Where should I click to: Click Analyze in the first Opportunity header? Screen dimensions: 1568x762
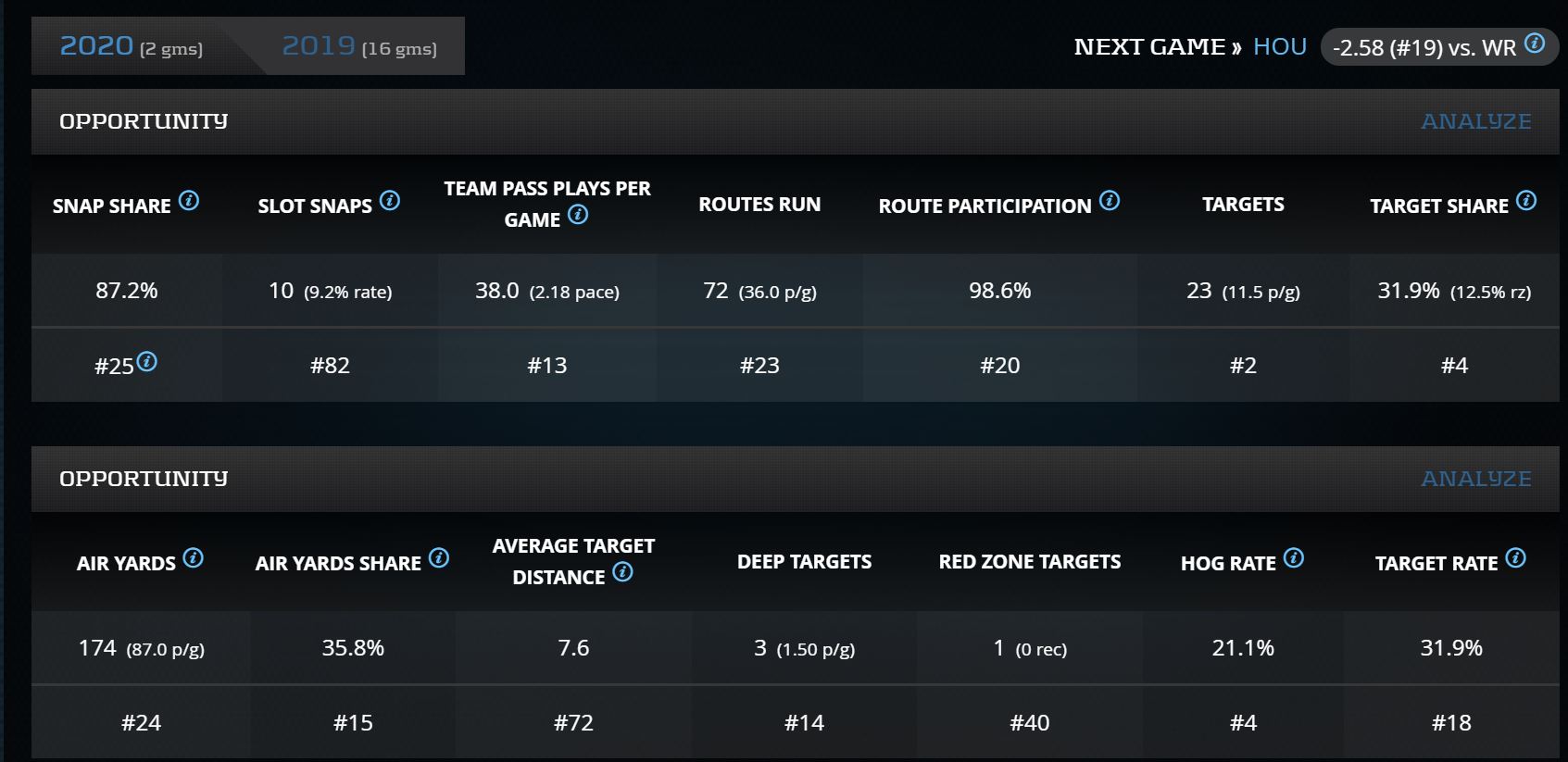coord(1475,121)
